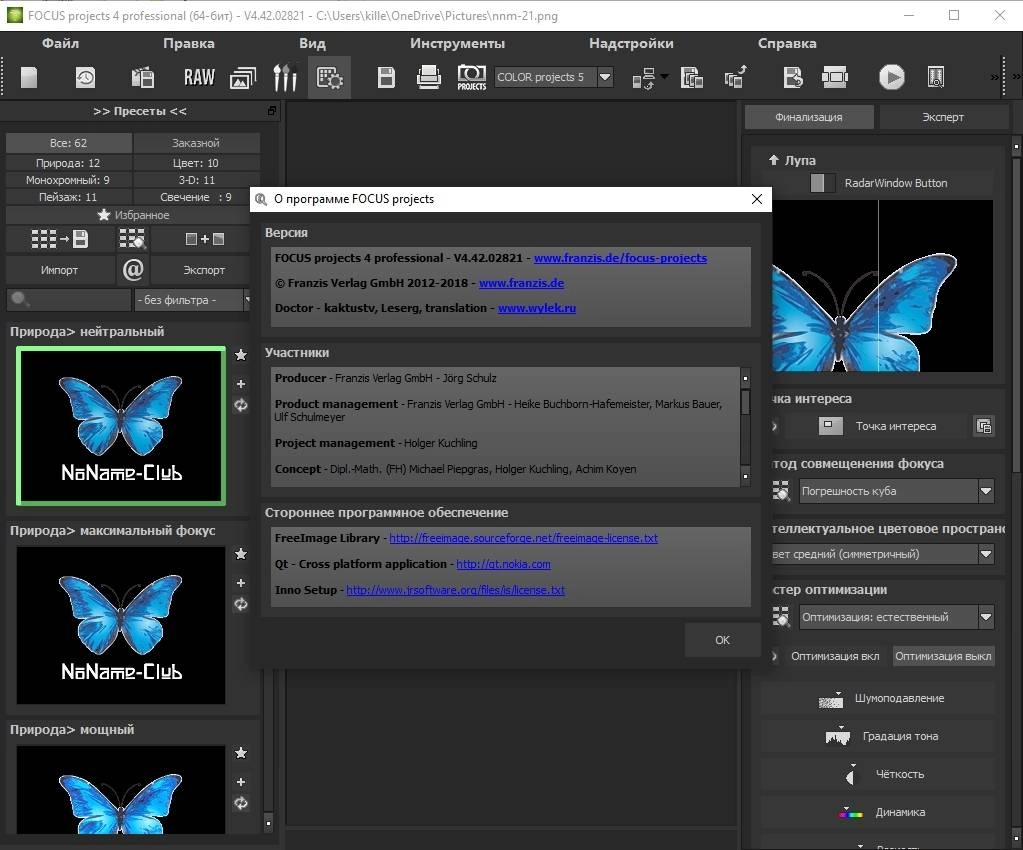Click the brushes and tools icon
Viewport: 1023px width, 850px height.
point(284,78)
